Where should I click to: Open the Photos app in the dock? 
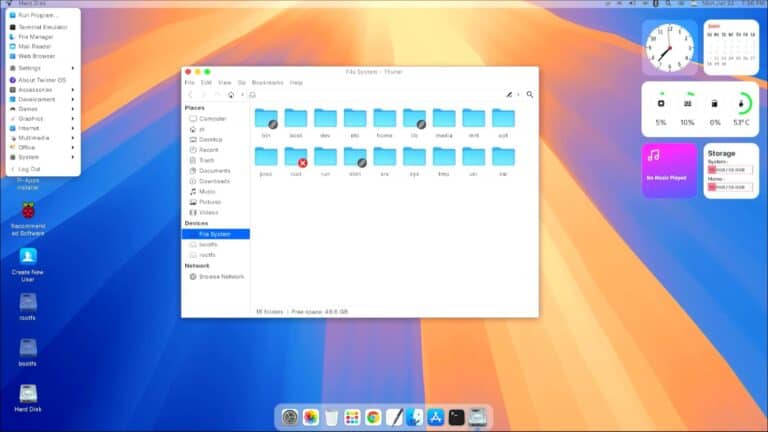click(x=311, y=417)
